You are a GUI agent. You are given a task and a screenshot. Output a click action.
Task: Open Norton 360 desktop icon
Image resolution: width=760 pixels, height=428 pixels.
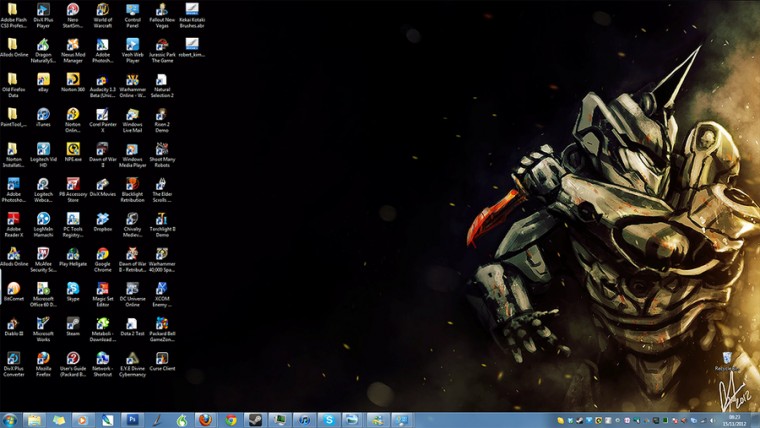[73, 82]
